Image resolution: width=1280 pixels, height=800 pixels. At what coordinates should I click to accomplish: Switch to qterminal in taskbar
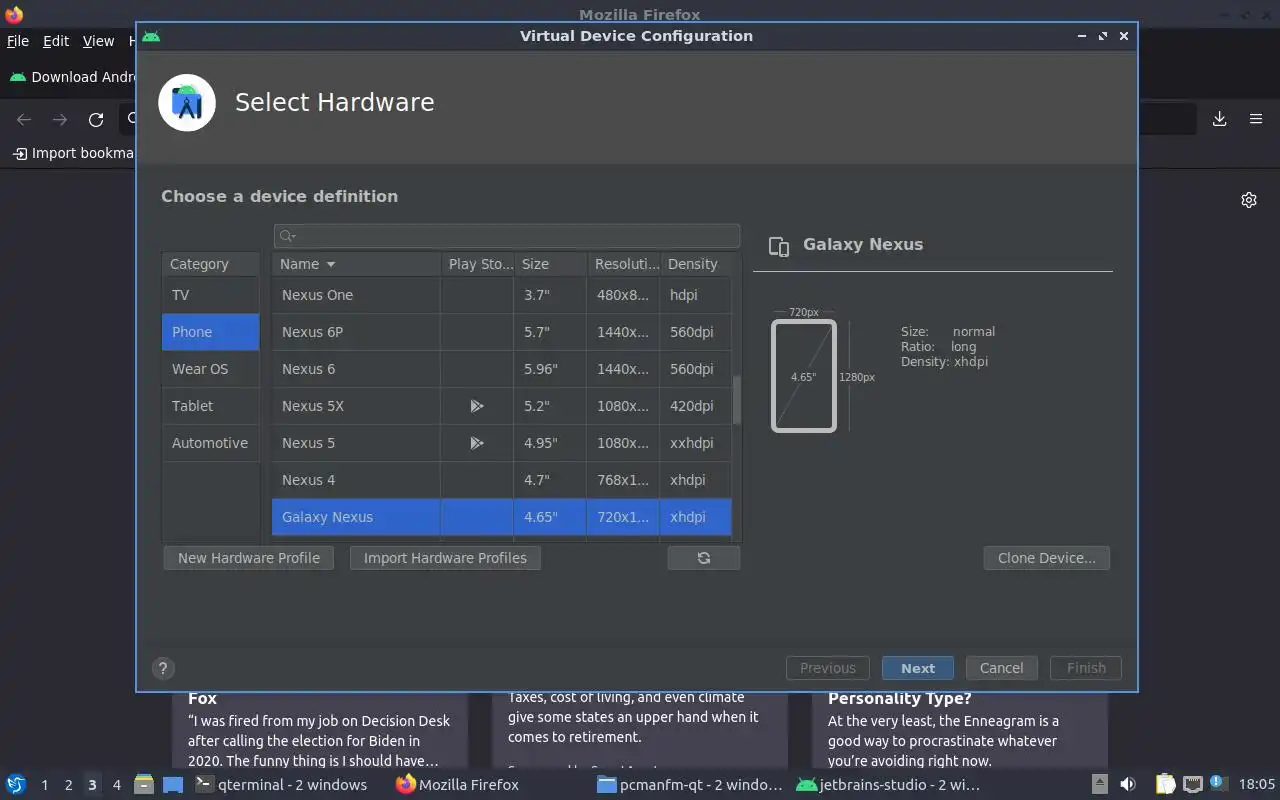[281, 785]
